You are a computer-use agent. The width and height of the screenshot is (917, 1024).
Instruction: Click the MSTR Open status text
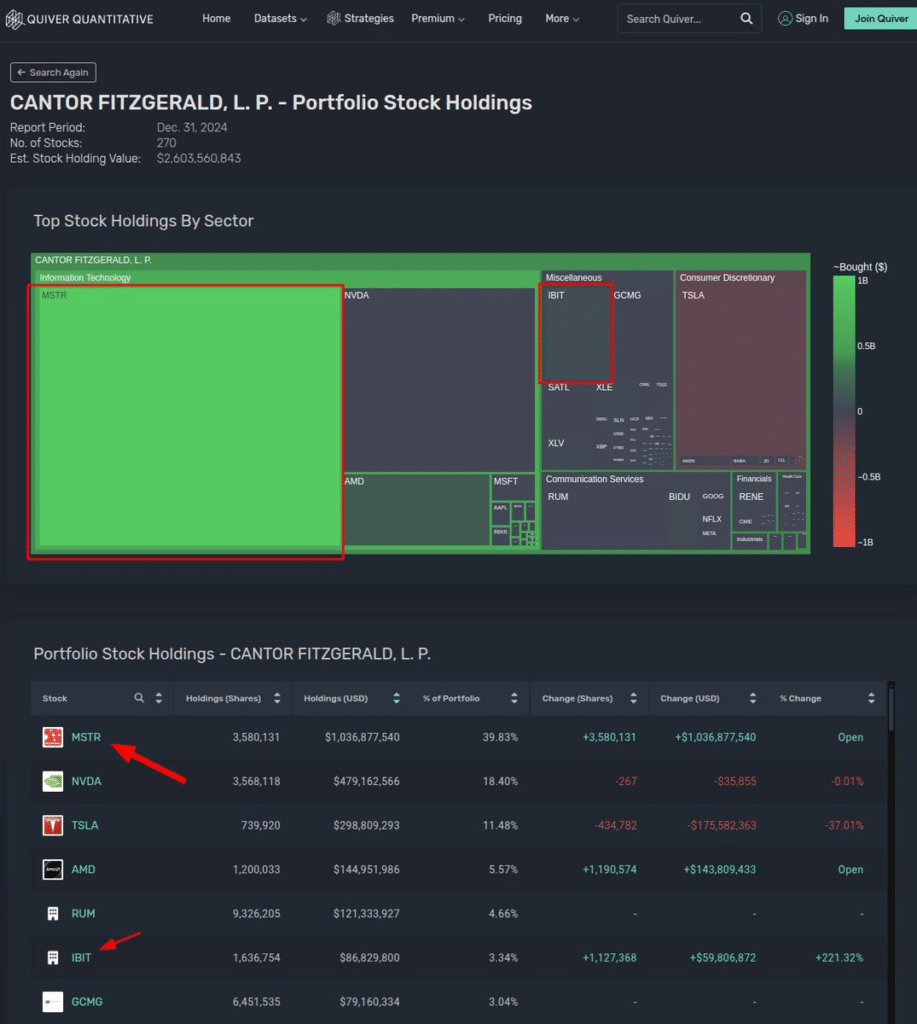850,737
